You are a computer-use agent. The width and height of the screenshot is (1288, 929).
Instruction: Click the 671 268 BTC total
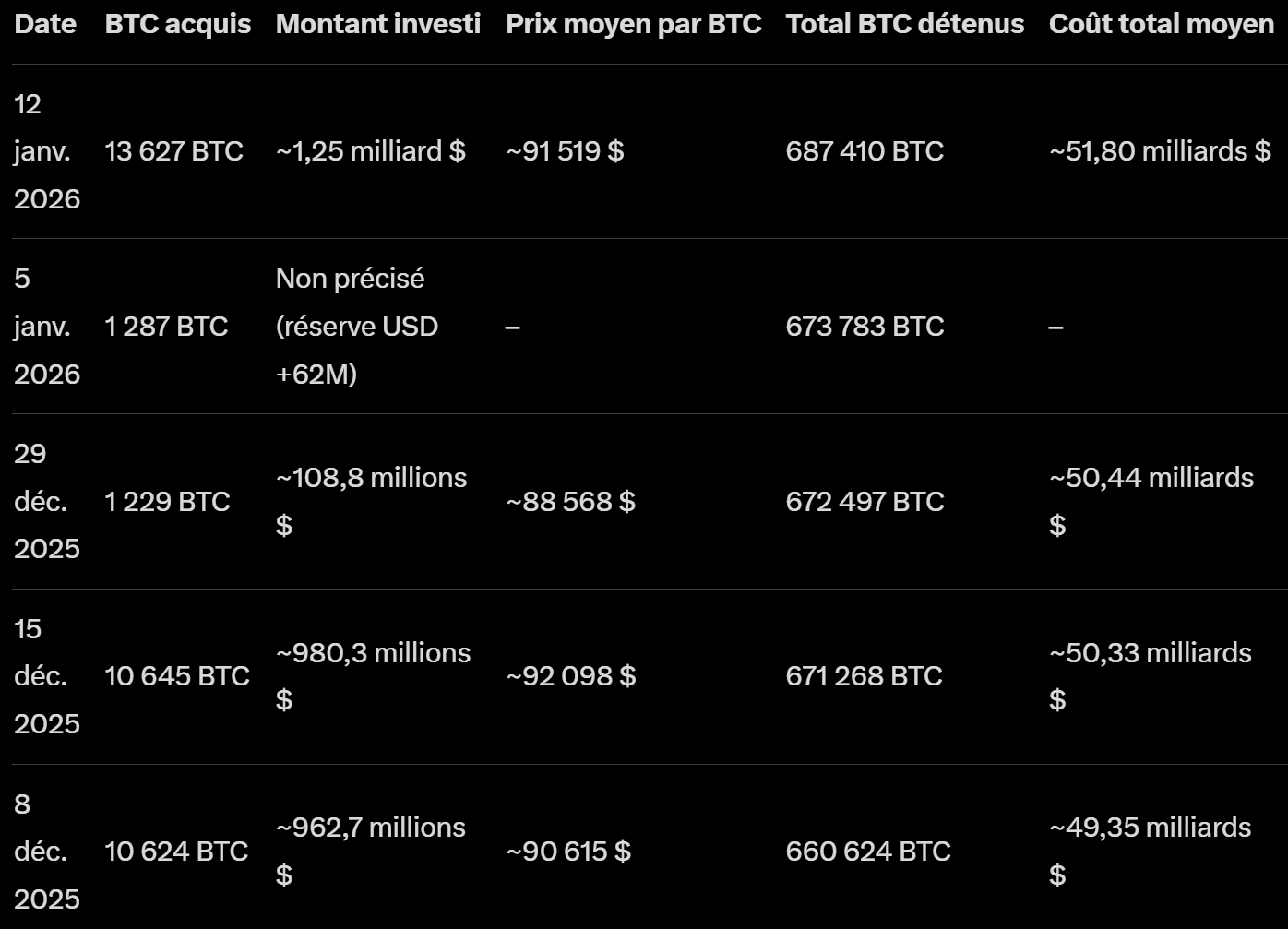pyautogui.click(x=864, y=676)
